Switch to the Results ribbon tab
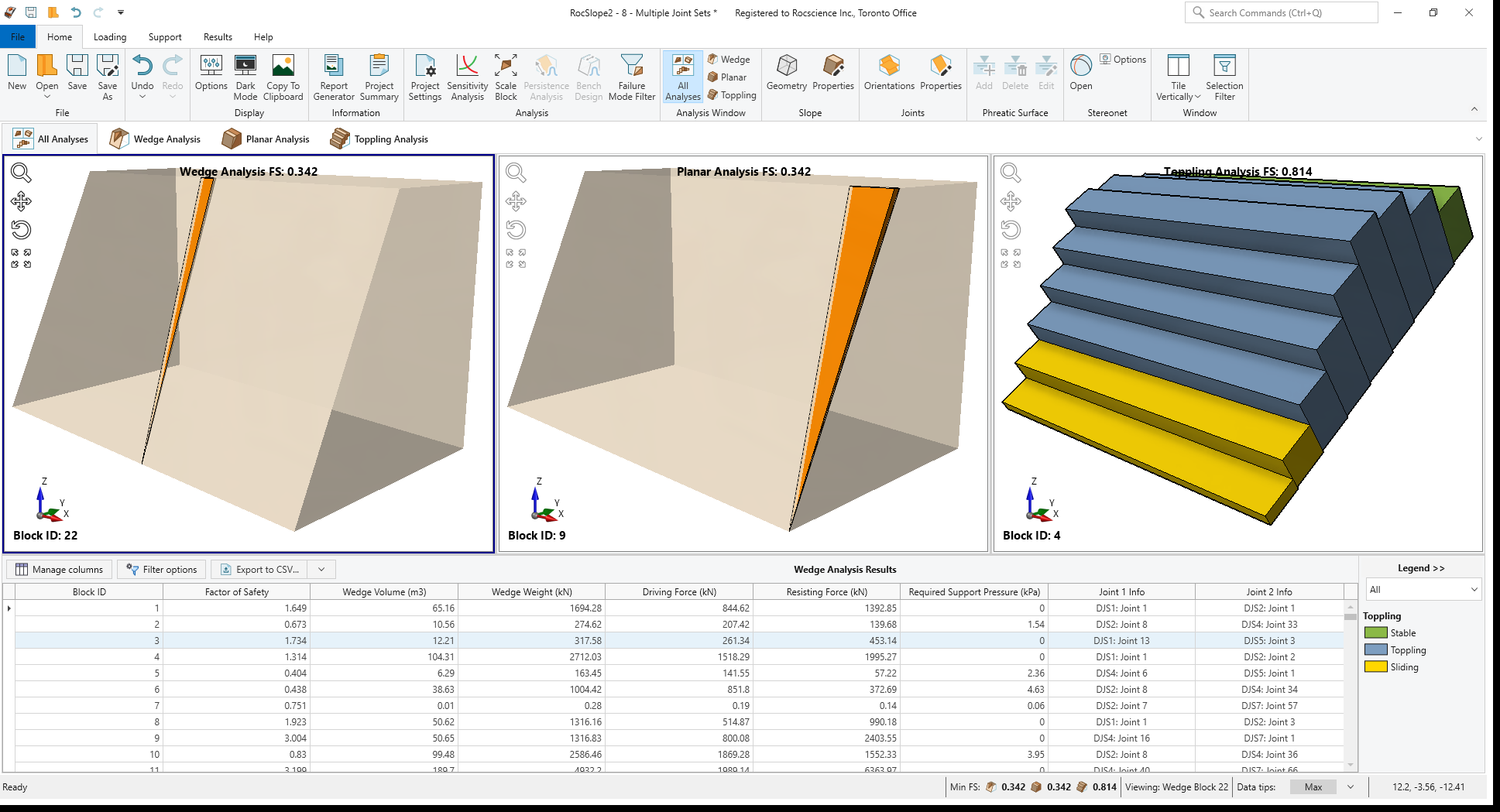Viewport: 1500px width, 812px height. pyautogui.click(x=218, y=37)
